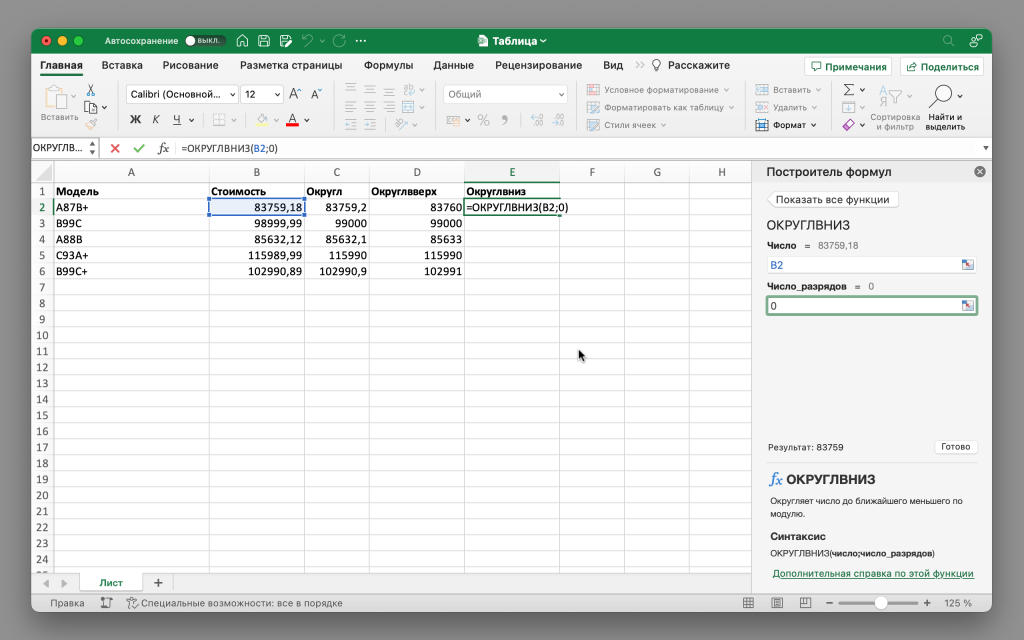This screenshot has width=1024, height=640.
Task: Toggle the Автосохранение switch
Action: (204, 40)
